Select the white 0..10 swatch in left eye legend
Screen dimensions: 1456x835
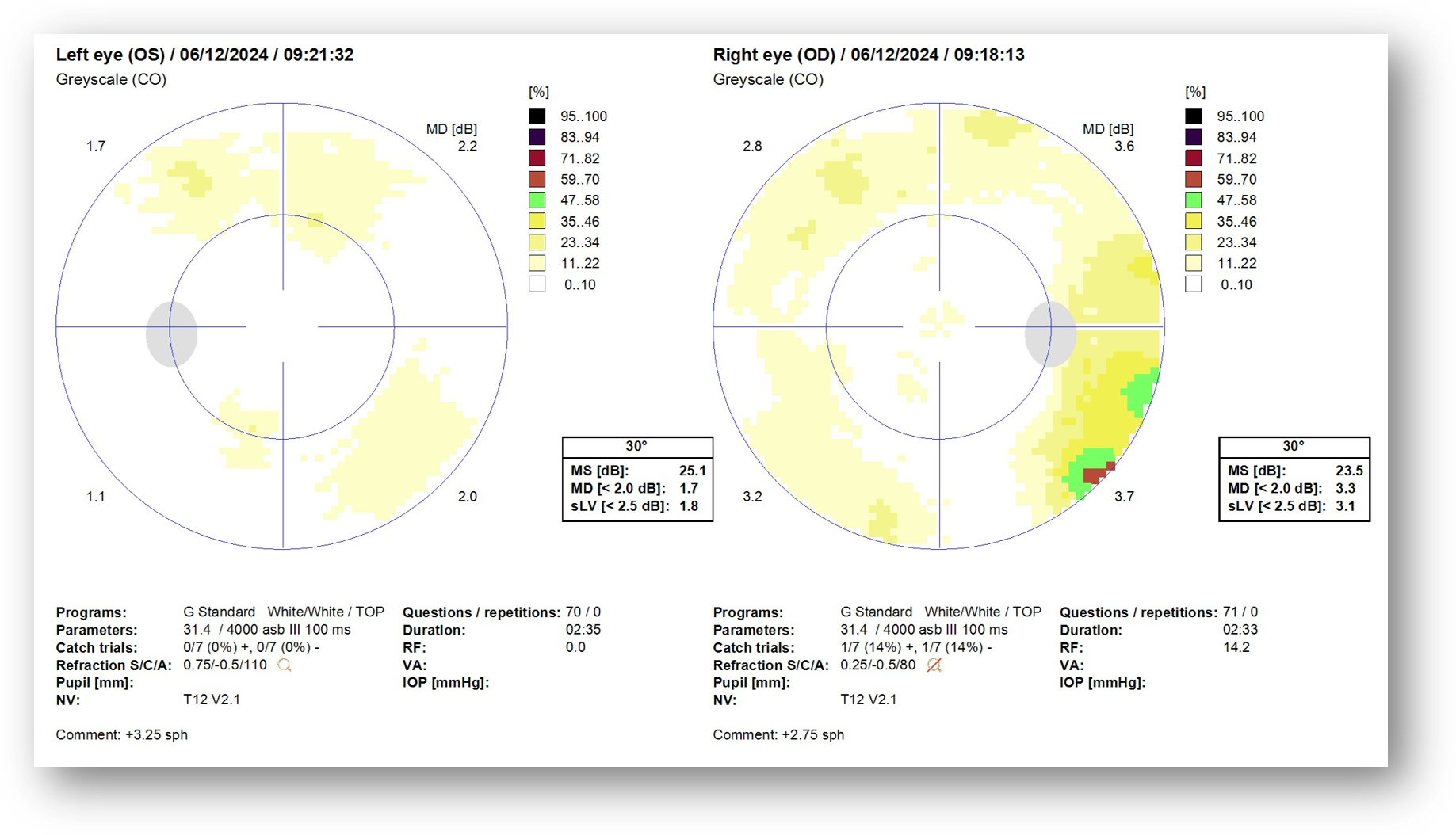click(x=537, y=284)
